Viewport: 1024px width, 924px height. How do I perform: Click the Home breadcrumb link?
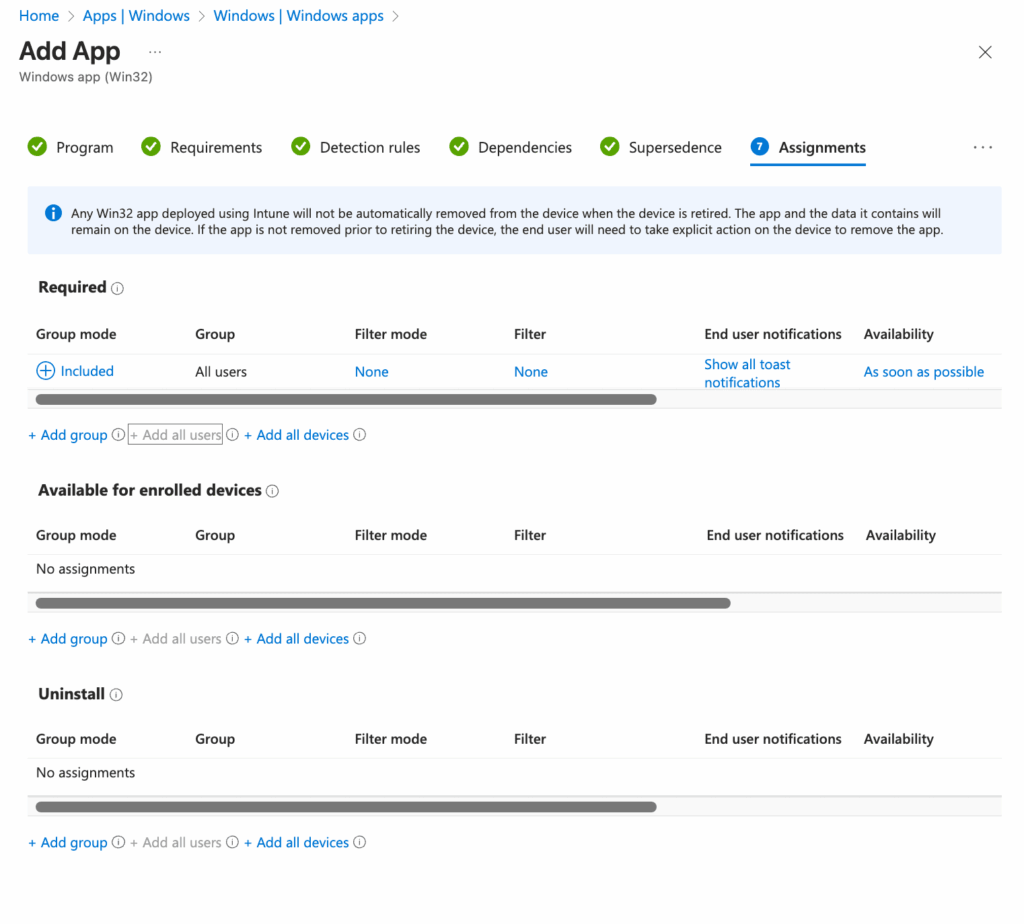click(39, 15)
